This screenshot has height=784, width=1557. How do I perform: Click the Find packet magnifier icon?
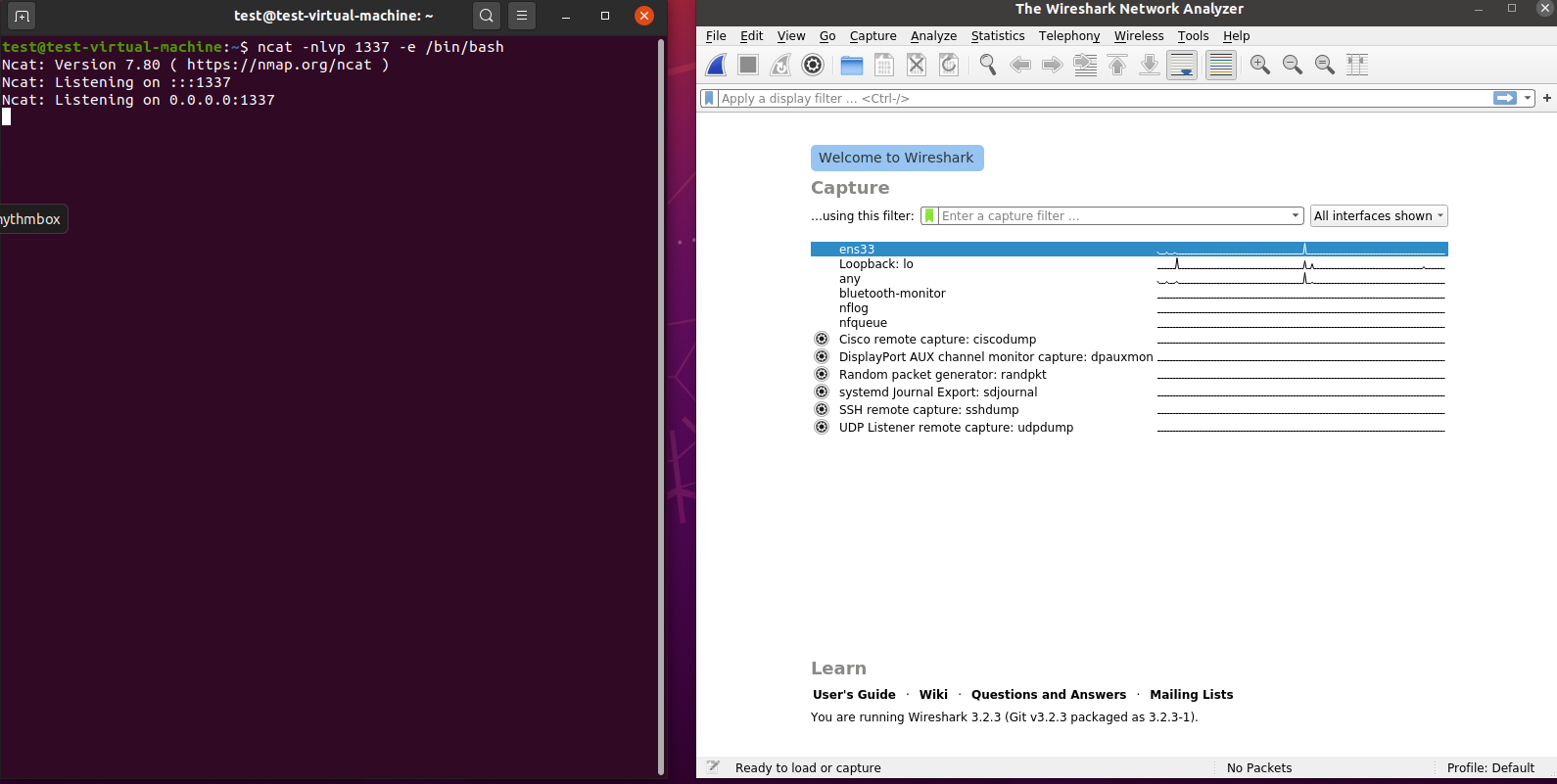pos(988,65)
